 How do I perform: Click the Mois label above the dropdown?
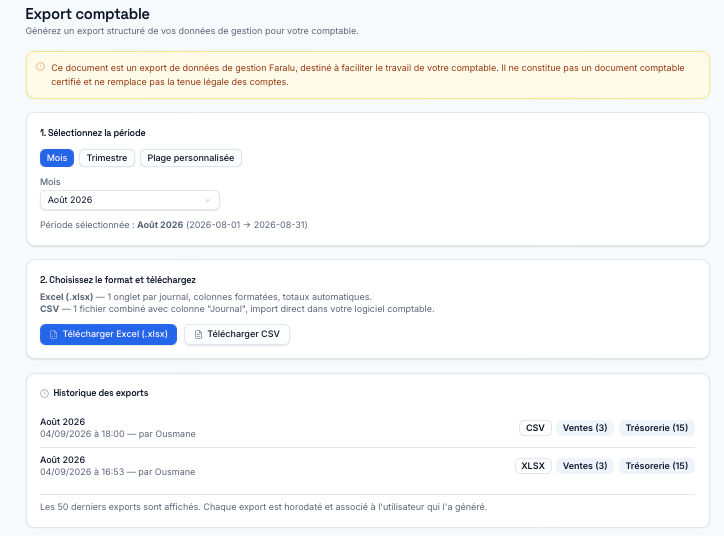pyautogui.click(x=50, y=182)
